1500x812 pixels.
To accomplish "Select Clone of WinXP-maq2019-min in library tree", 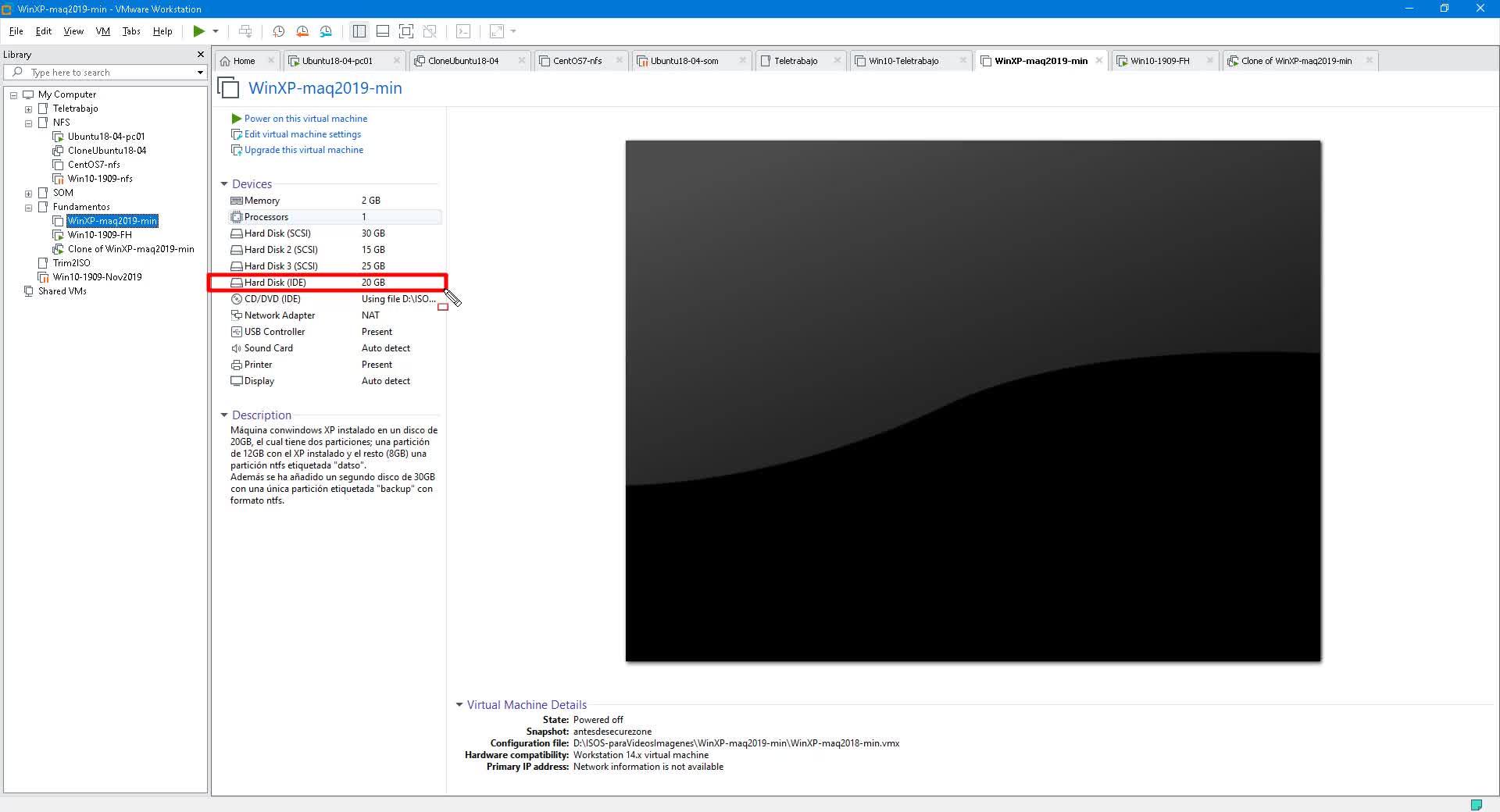I will [130, 249].
